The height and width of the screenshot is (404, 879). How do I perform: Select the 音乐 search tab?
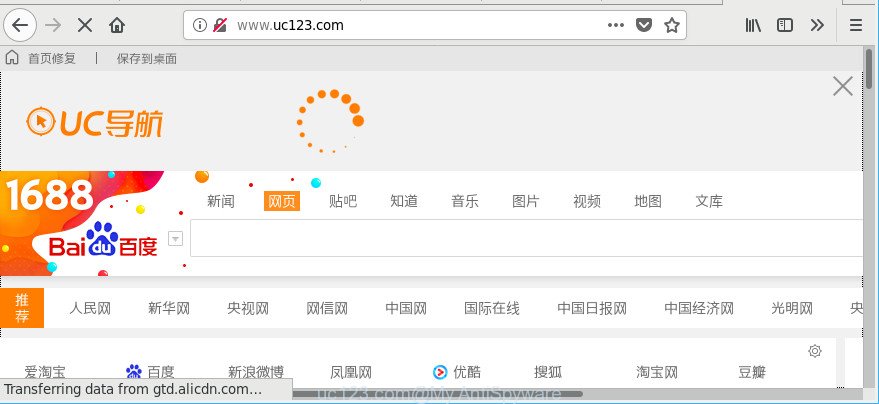point(465,201)
